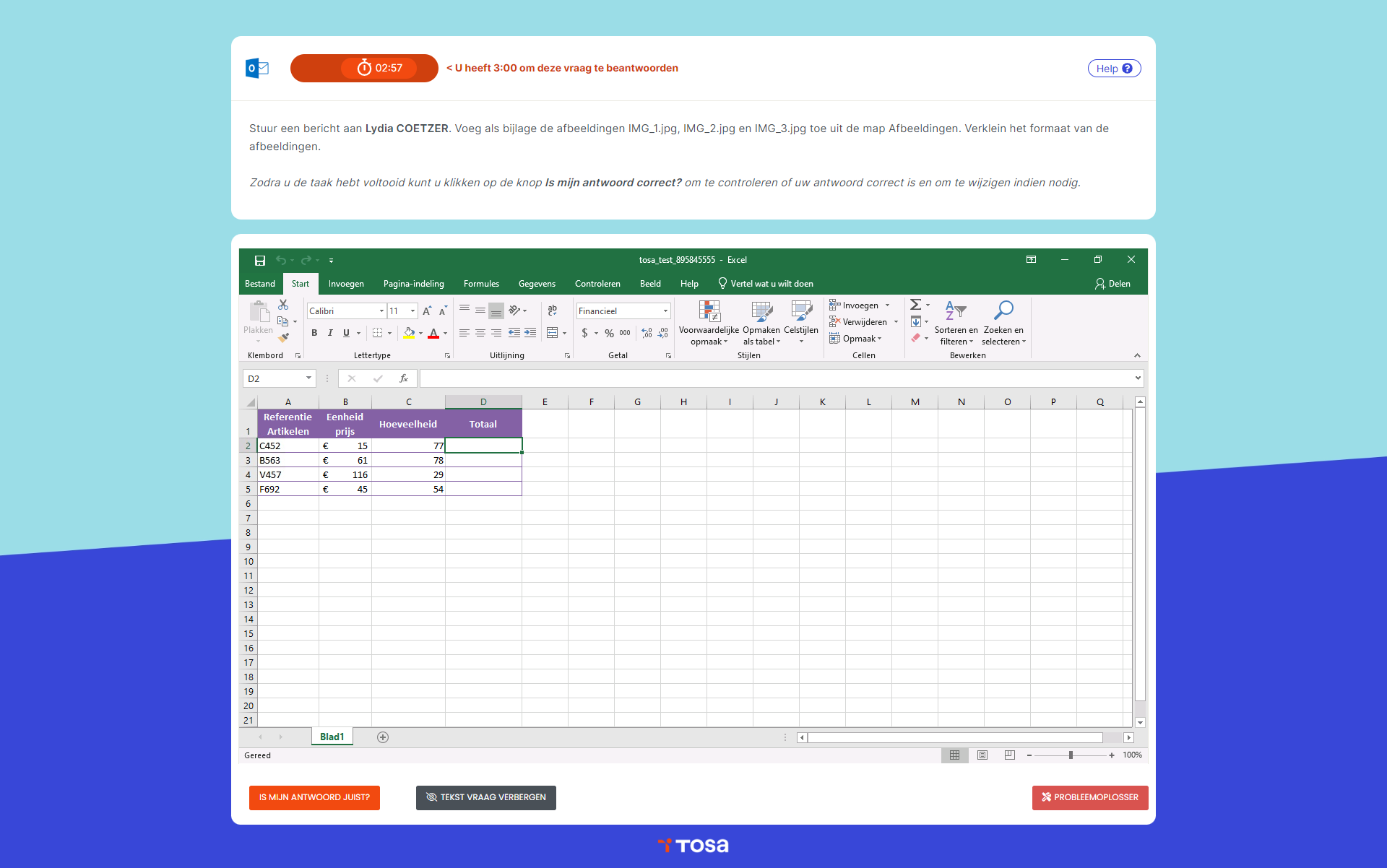
Task: Click the Save icon in title bar
Action: click(x=260, y=260)
